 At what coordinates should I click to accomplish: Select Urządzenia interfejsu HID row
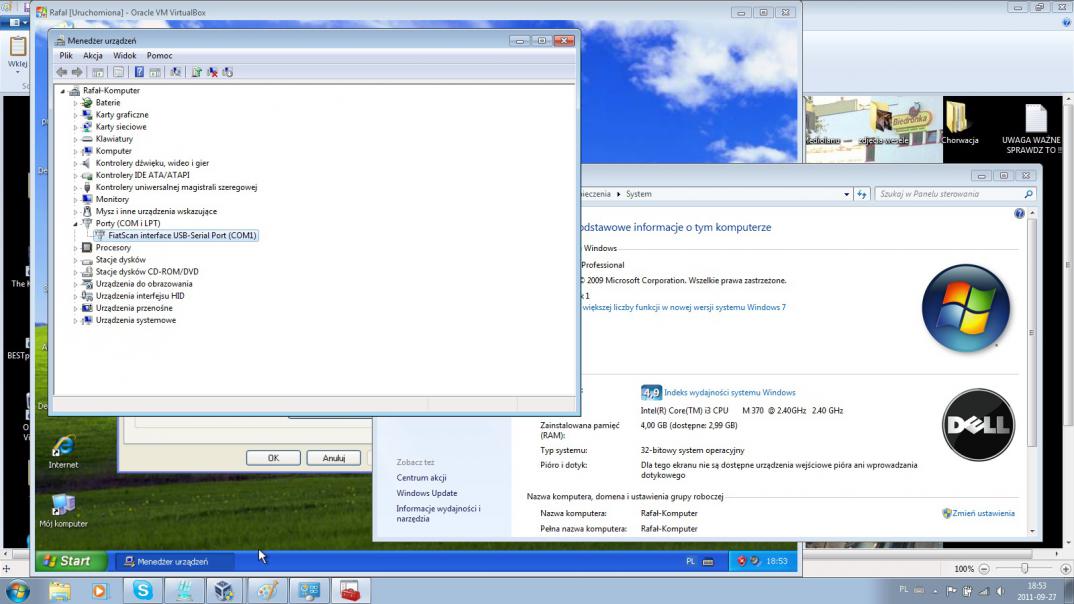point(140,296)
